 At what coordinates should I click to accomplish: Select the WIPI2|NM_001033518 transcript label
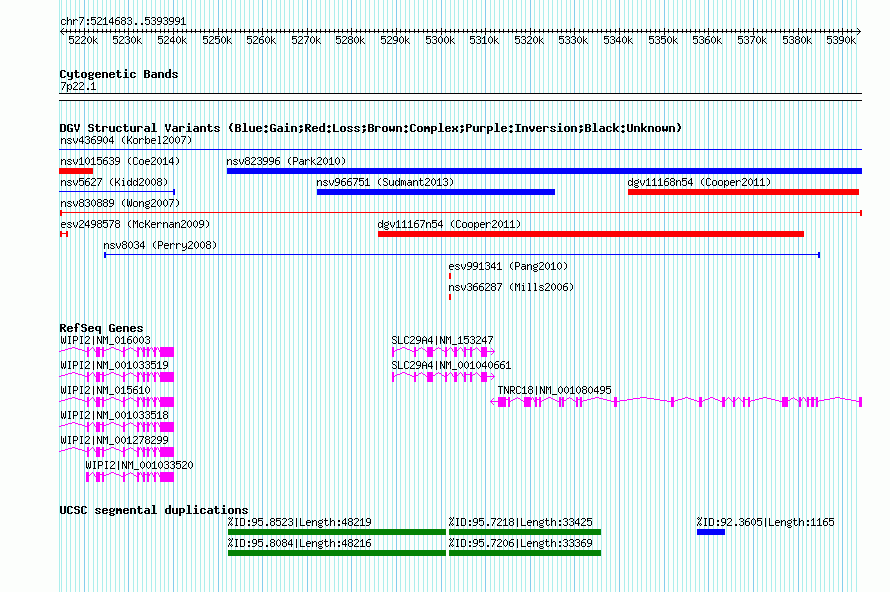click(x=114, y=415)
